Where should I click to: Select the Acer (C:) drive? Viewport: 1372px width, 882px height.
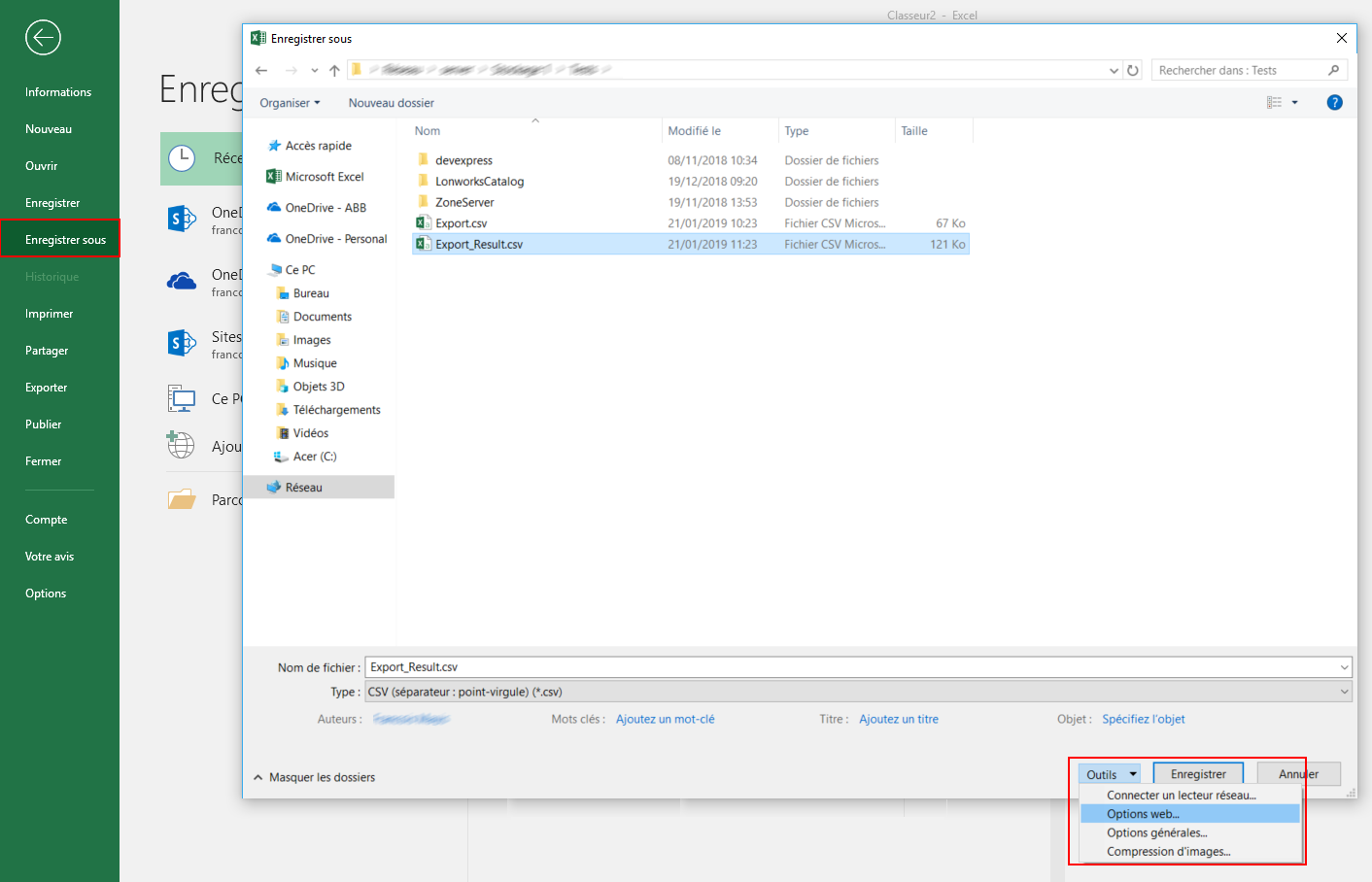[x=315, y=457]
